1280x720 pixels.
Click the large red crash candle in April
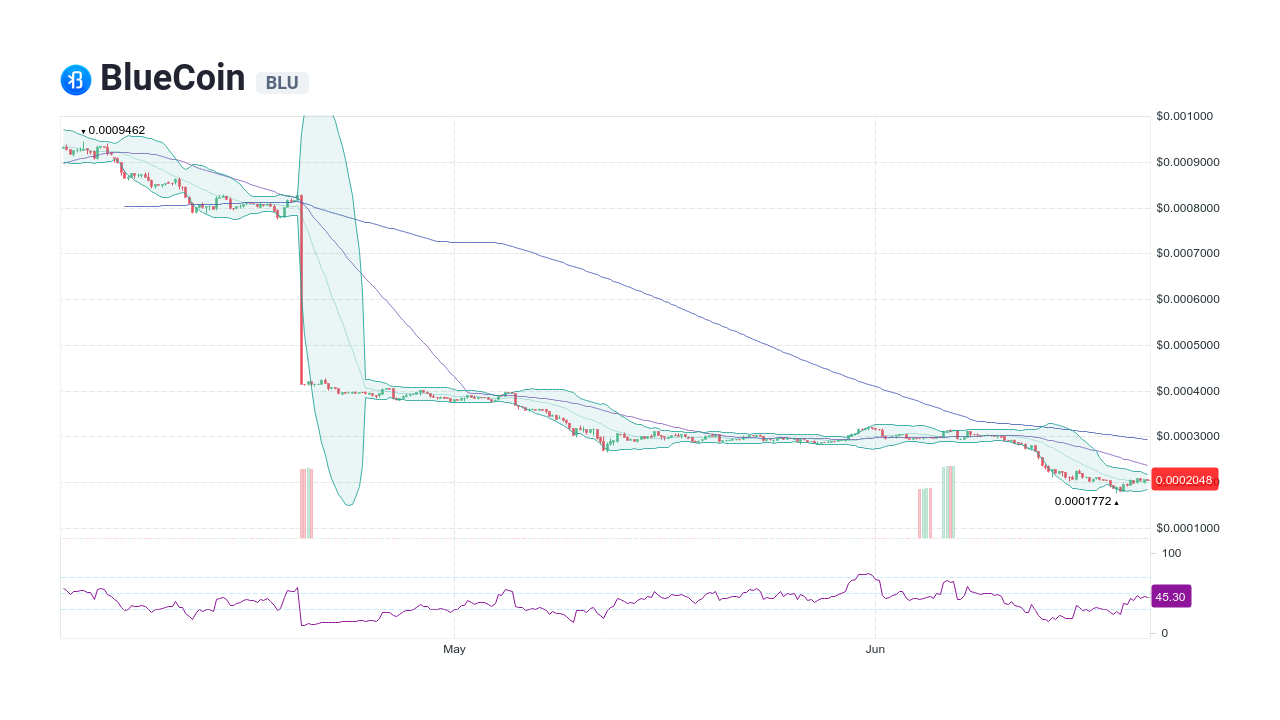301,290
